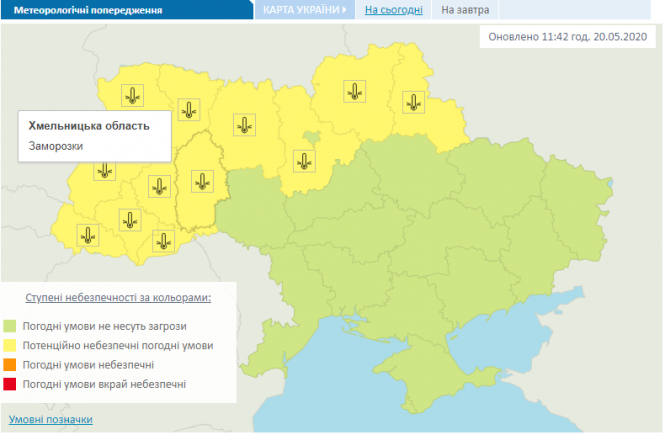665x435 pixels.
Task: Click the Заморозки text in tooltip
Action: click(x=56, y=146)
